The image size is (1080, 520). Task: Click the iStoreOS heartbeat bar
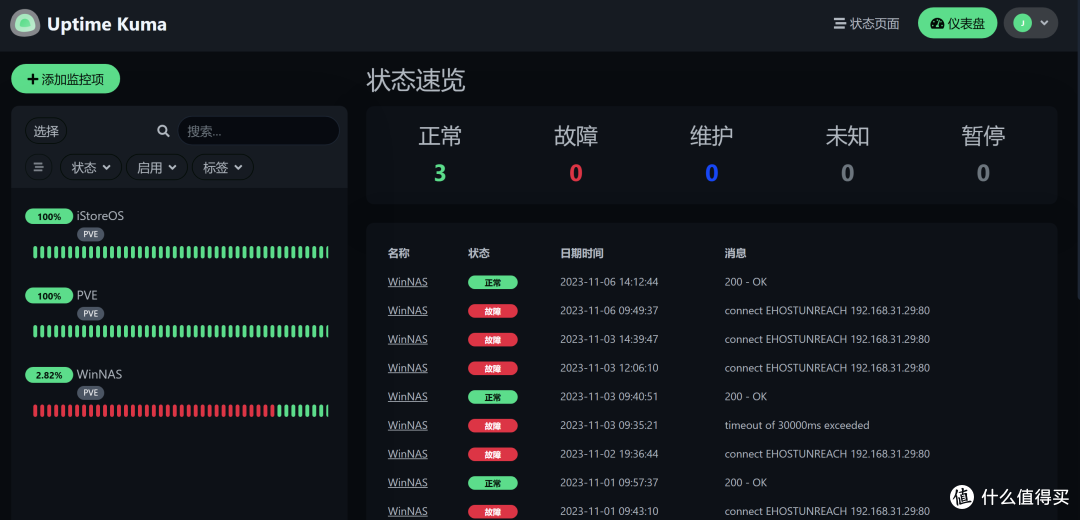[180, 252]
